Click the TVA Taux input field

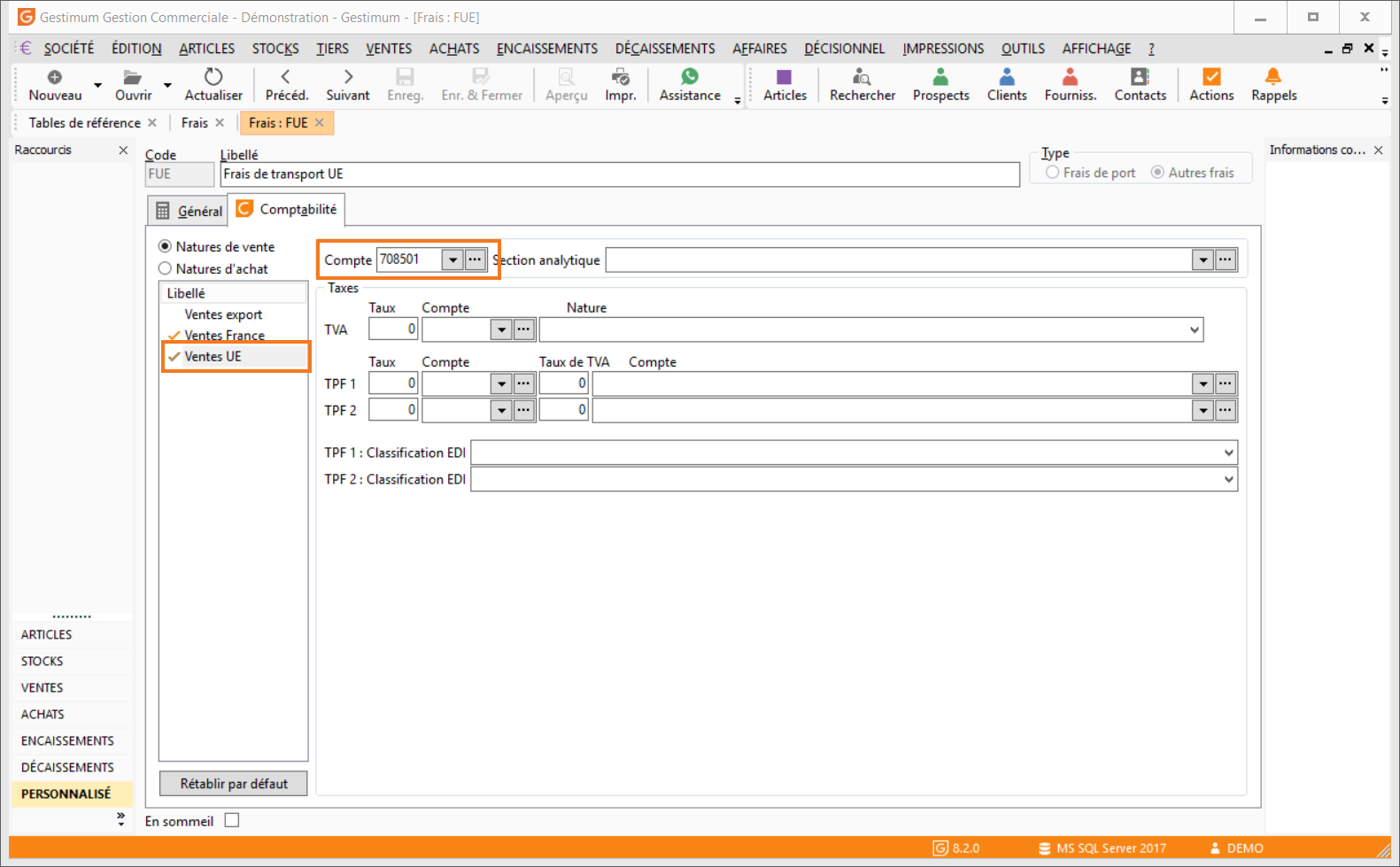[393, 329]
